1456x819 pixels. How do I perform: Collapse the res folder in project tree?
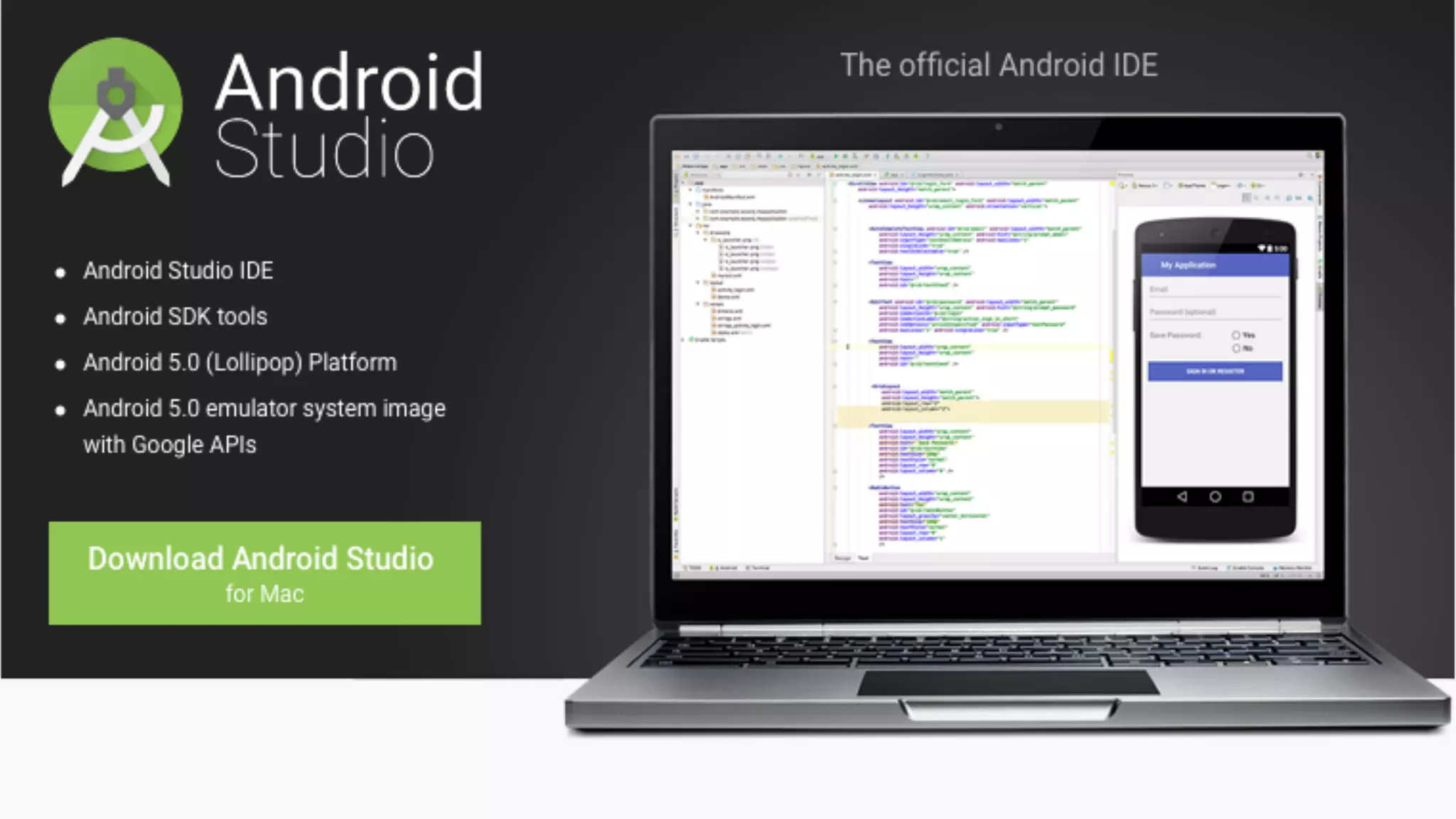tap(690, 225)
